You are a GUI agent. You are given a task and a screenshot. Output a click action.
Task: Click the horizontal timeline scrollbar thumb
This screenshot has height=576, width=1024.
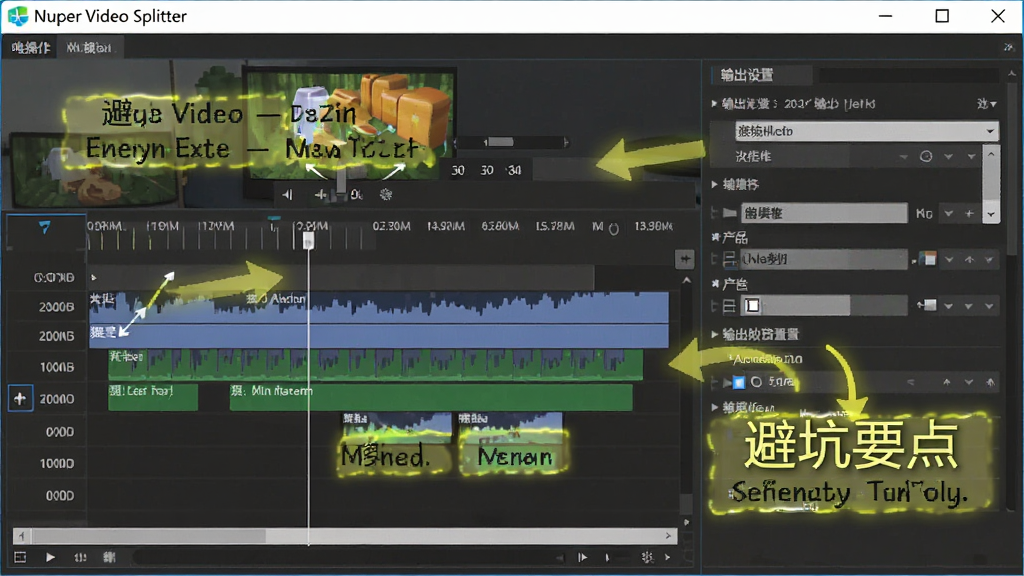(x=149, y=536)
